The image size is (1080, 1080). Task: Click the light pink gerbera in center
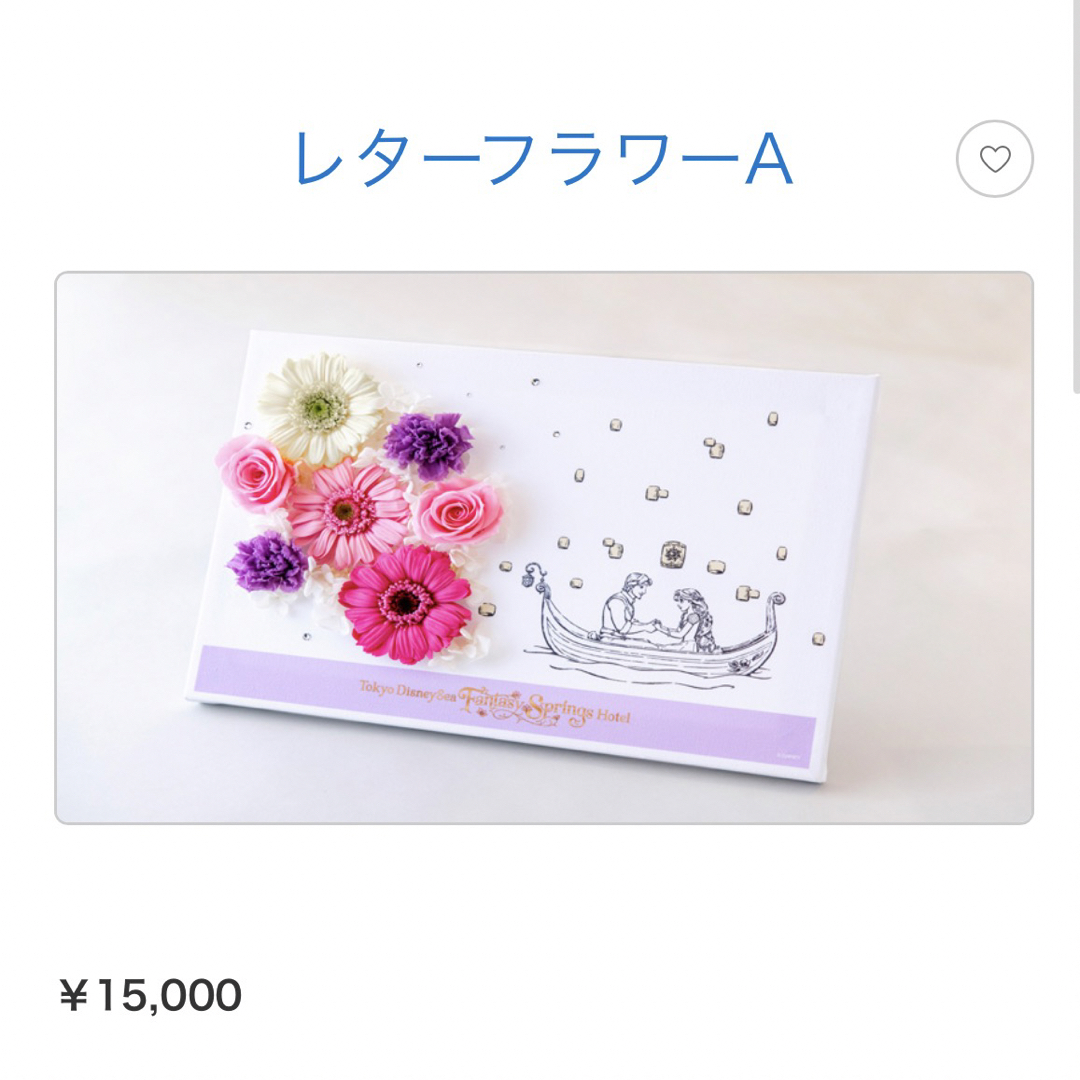(x=348, y=512)
